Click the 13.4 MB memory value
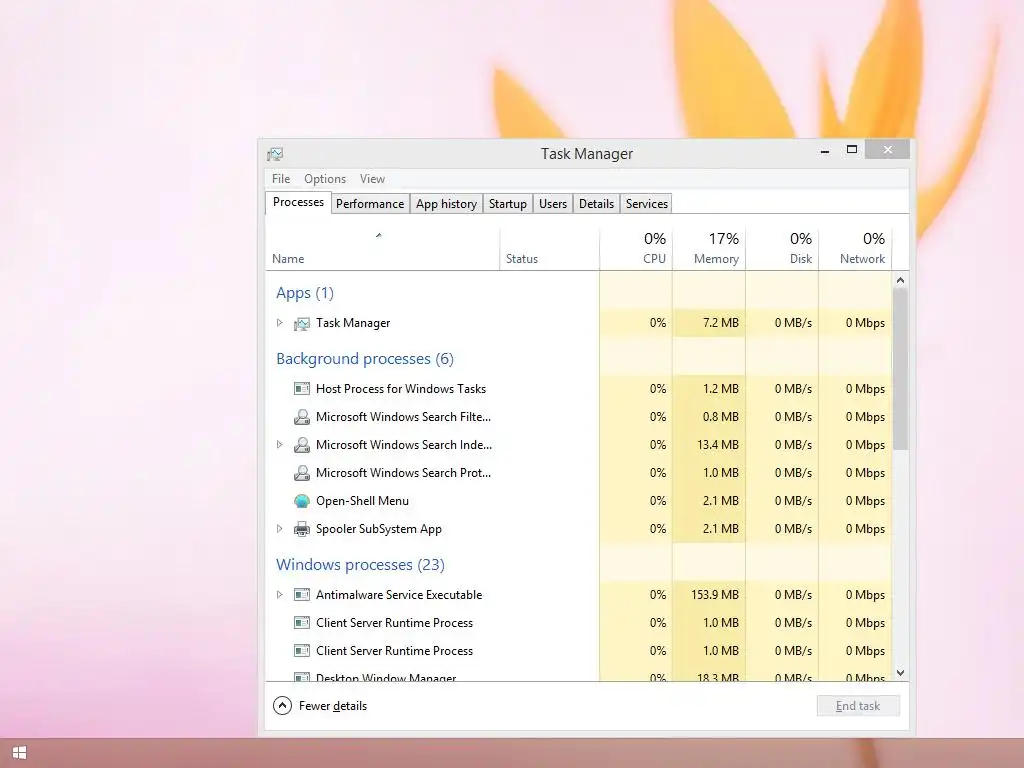Screen dimensions: 1024x768 click(718, 445)
